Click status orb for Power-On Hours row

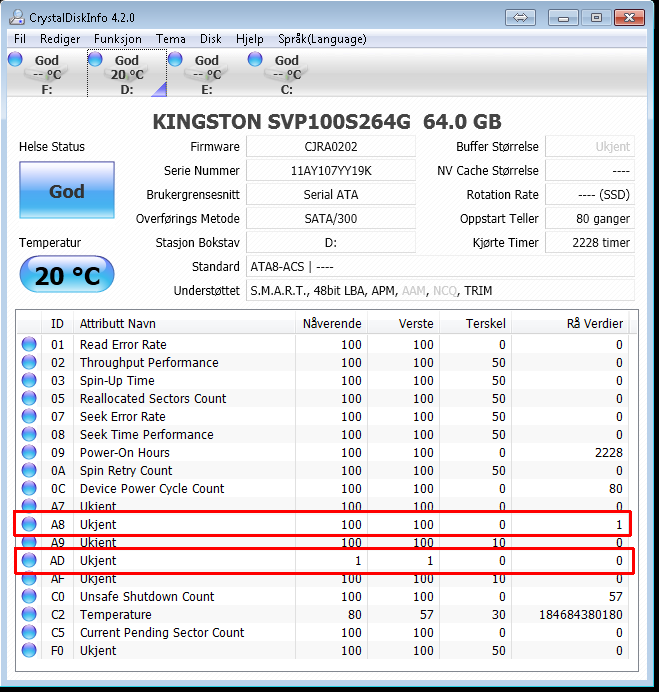(x=29, y=452)
